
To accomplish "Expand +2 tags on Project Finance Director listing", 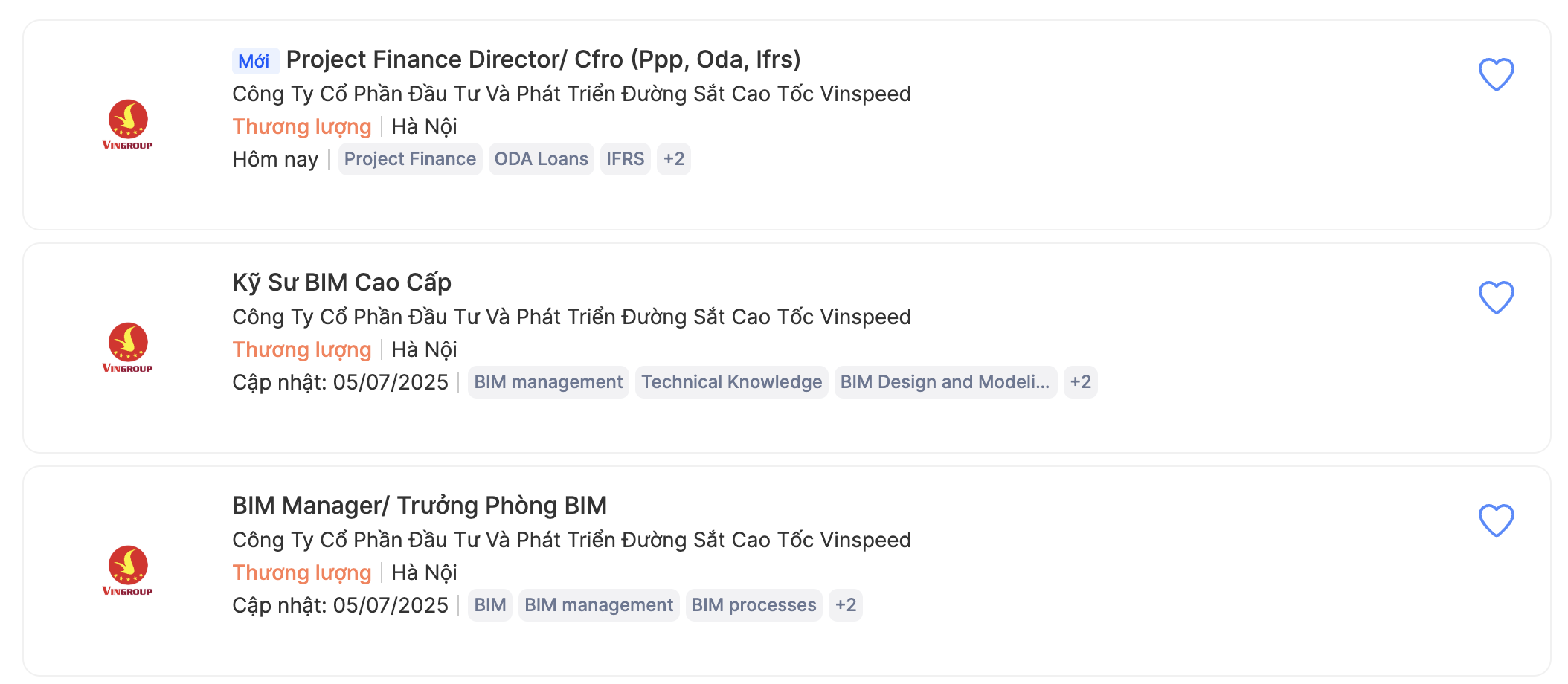I will [674, 159].
